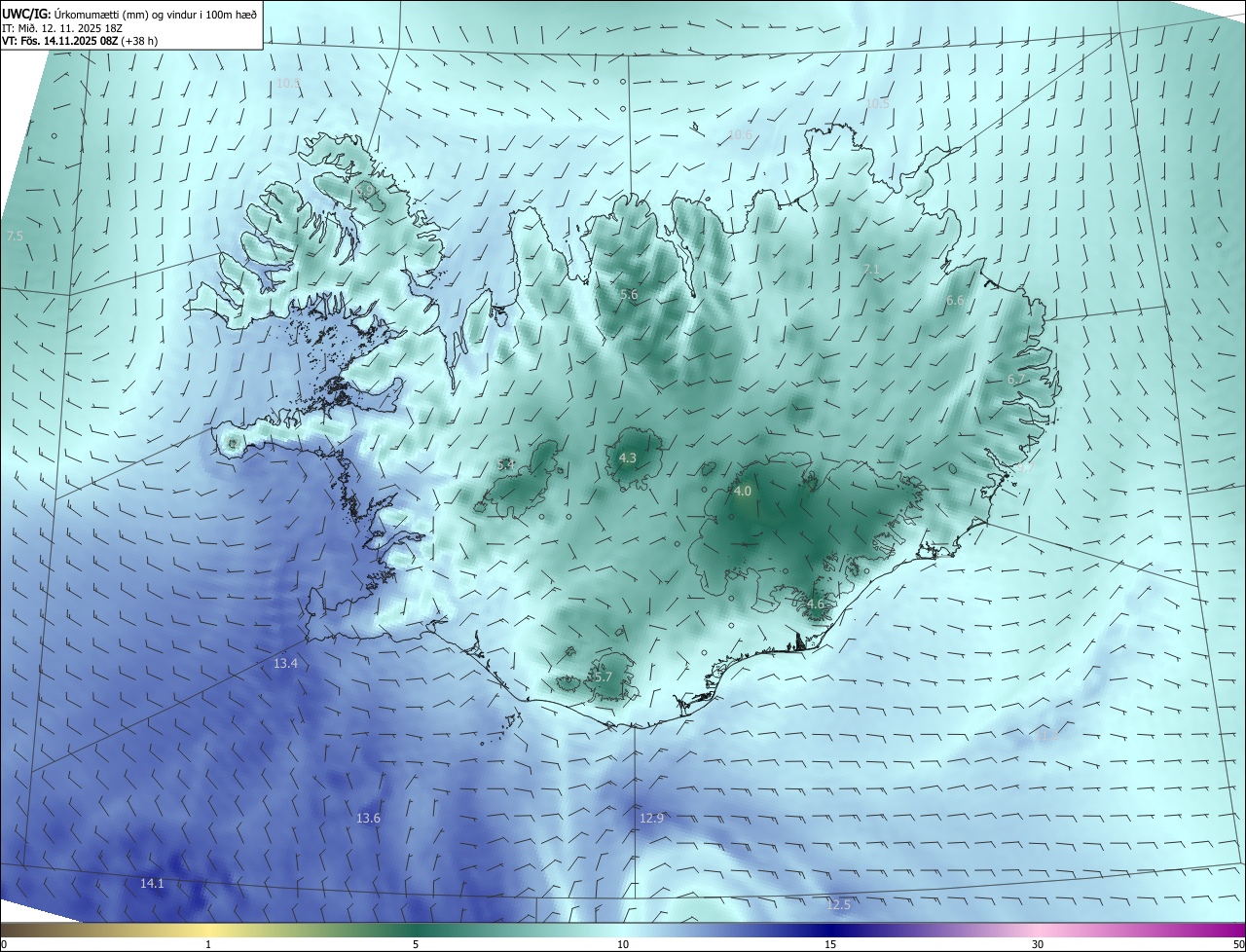The height and width of the screenshot is (952, 1246).
Task: Click the 4.6 value label near the south coast
Action: point(816,604)
